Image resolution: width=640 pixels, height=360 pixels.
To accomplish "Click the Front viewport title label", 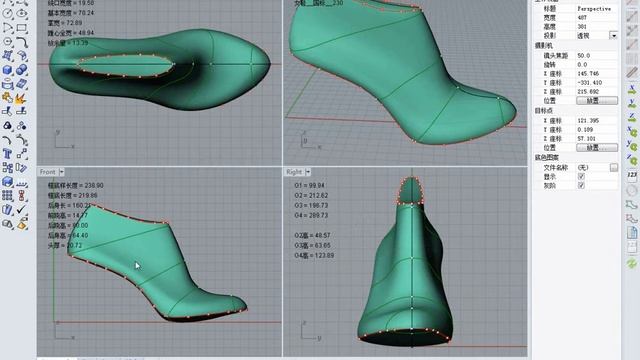I will 48,172.
